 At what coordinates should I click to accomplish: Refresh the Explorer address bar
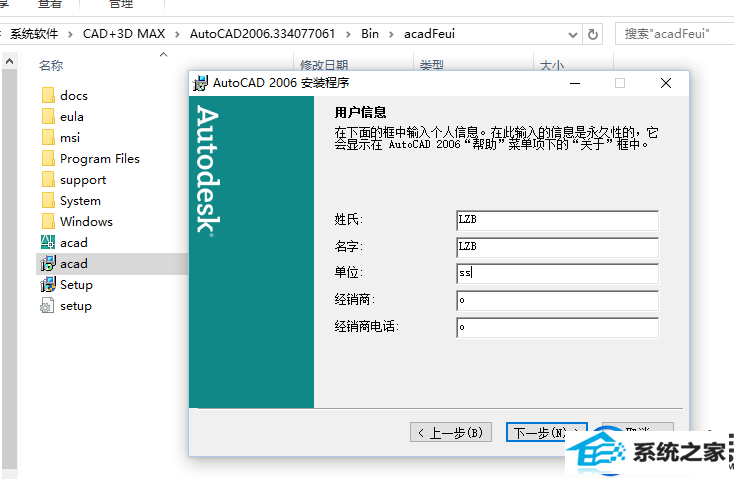(x=593, y=34)
